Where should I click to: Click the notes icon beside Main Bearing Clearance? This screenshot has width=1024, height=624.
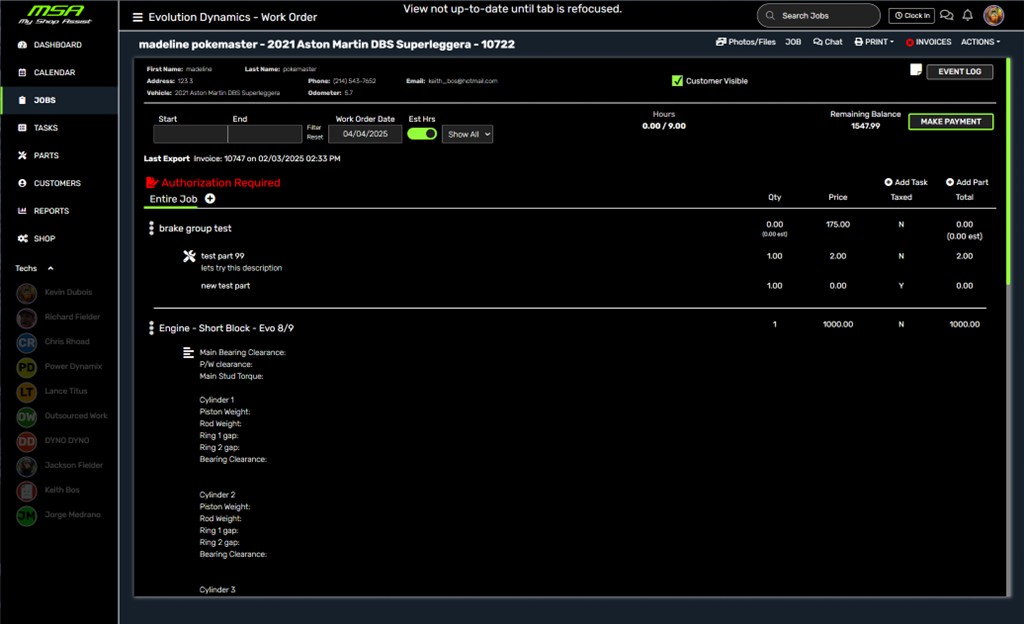coord(188,352)
